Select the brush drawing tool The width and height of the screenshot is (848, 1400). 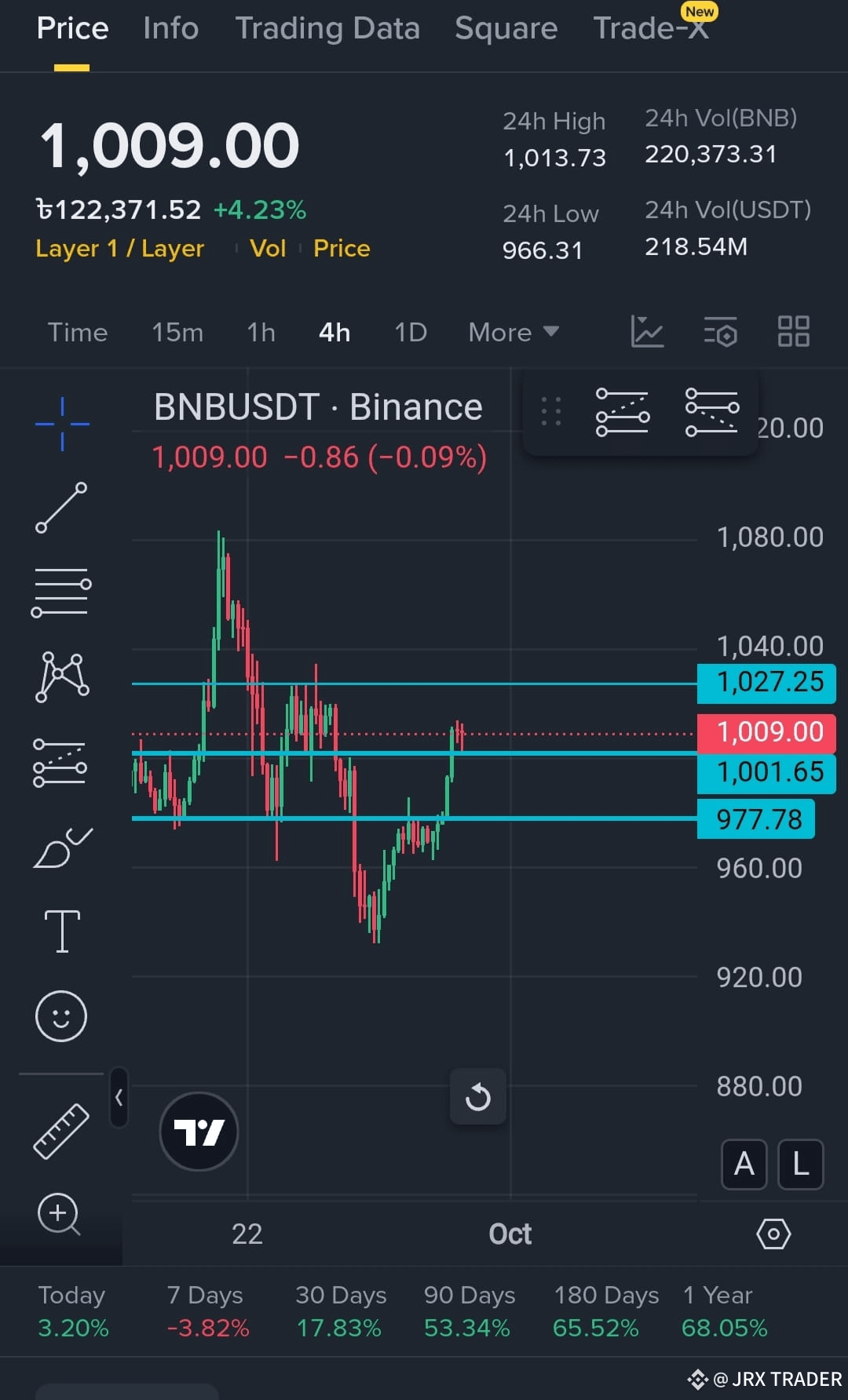(62, 848)
